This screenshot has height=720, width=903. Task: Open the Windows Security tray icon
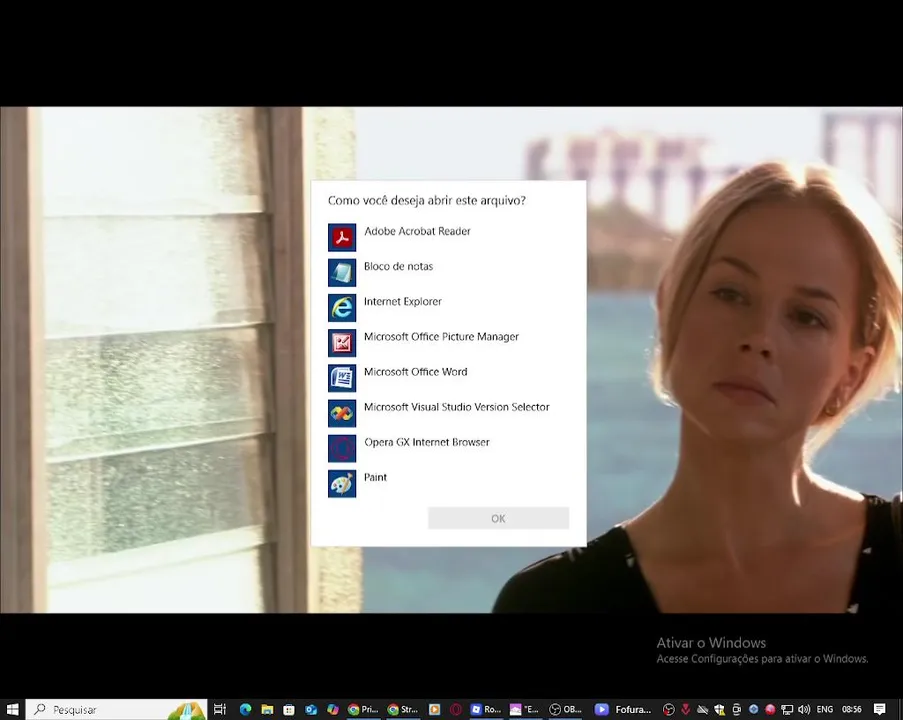719,709
